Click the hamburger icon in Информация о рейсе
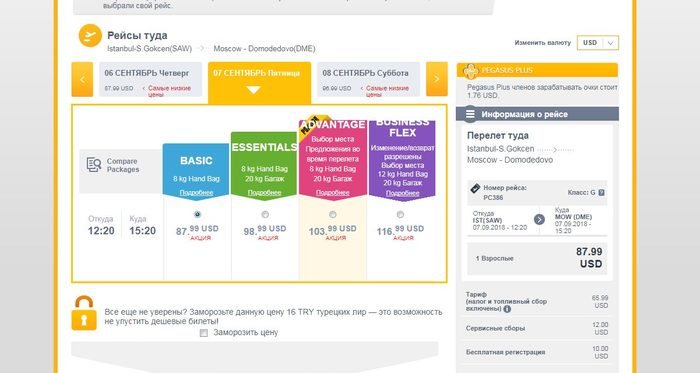 pos(470,114)
